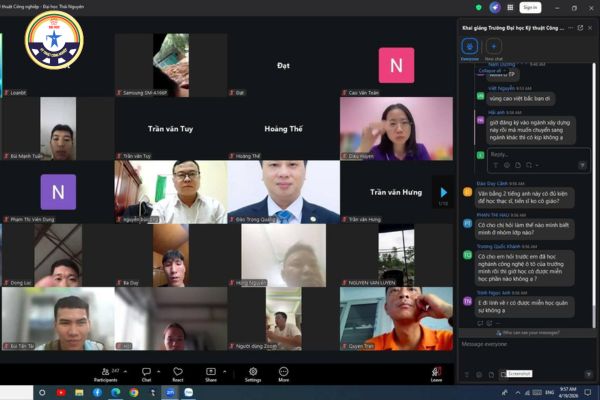Open Windows notification center

[587, 392]
